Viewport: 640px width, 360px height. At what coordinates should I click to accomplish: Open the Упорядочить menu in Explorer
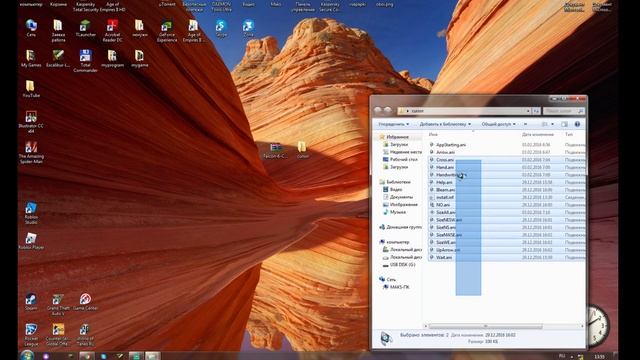[393, 124]
